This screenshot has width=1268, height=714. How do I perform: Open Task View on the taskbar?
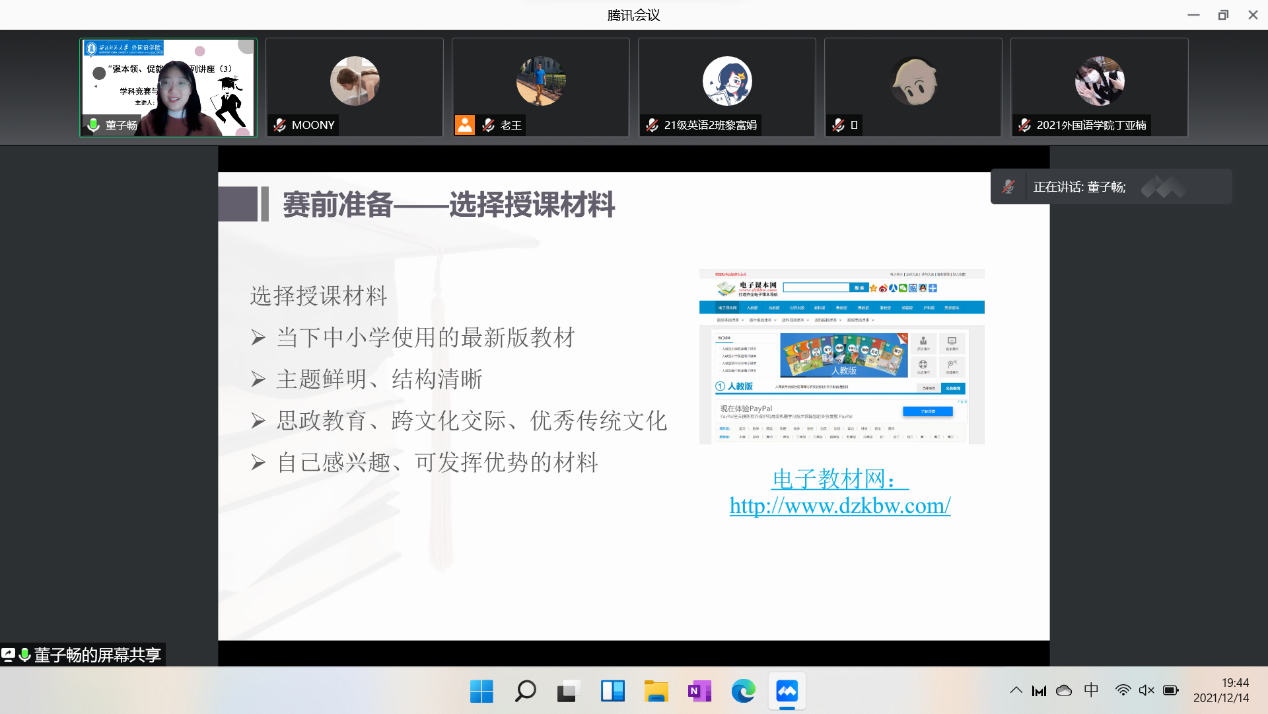569,691
